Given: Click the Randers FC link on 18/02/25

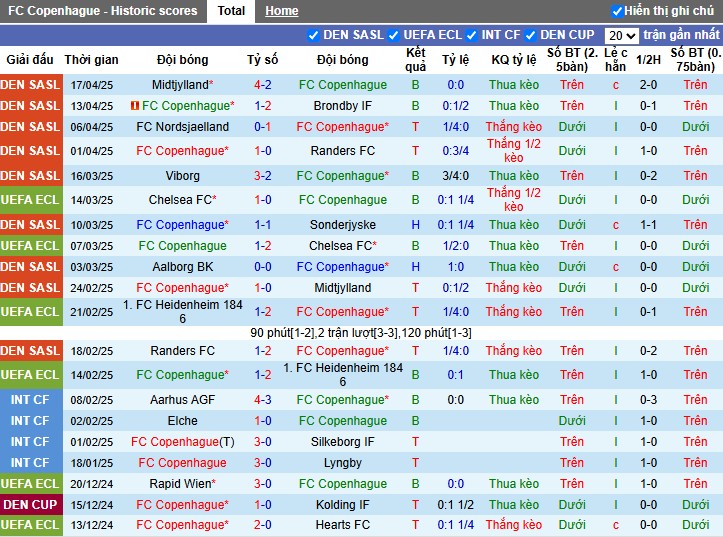Looking at the screenshot, I should [x=183, y=351].
